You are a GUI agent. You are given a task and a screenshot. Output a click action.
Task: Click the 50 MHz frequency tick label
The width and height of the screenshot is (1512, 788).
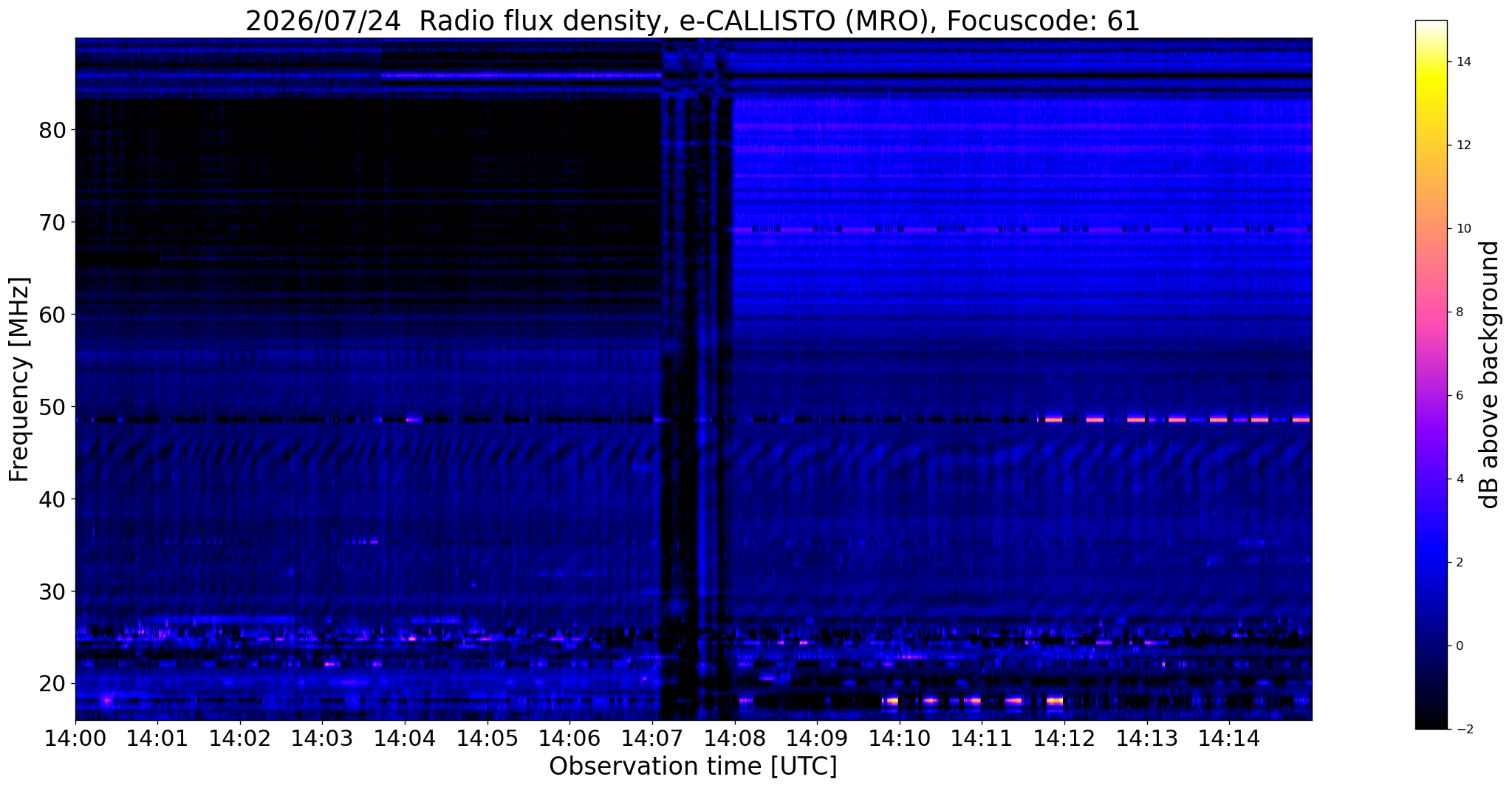[53, 407]
